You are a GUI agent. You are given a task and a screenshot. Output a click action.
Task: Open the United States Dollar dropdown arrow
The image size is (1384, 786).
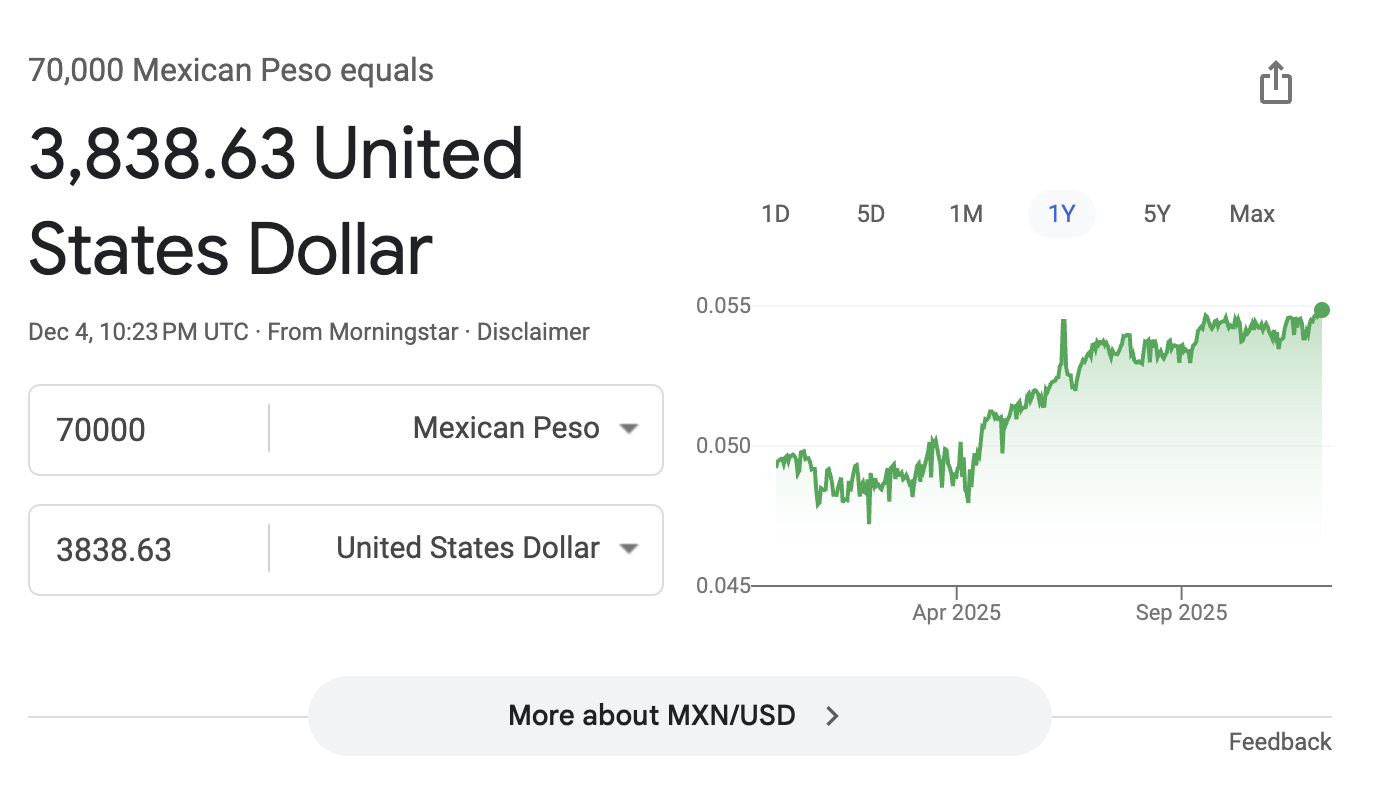point(628,549)
